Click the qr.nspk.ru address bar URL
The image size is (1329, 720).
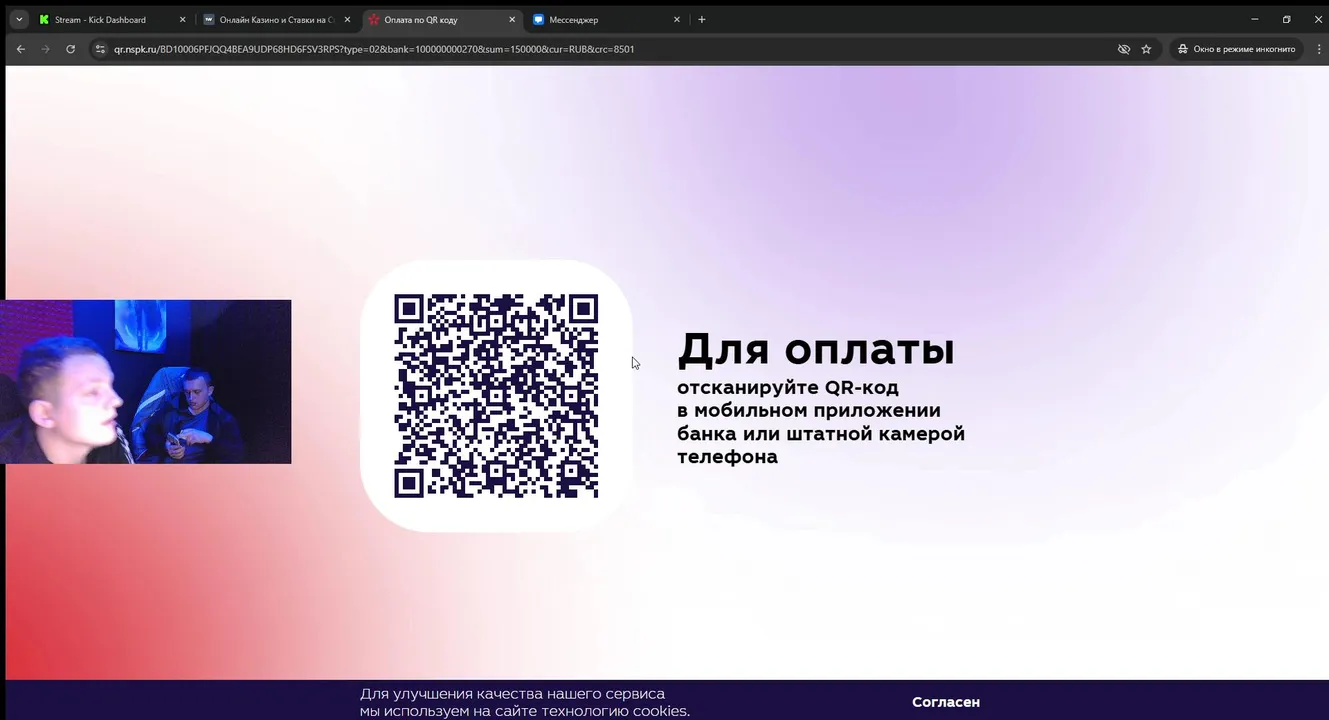[374, 49]
